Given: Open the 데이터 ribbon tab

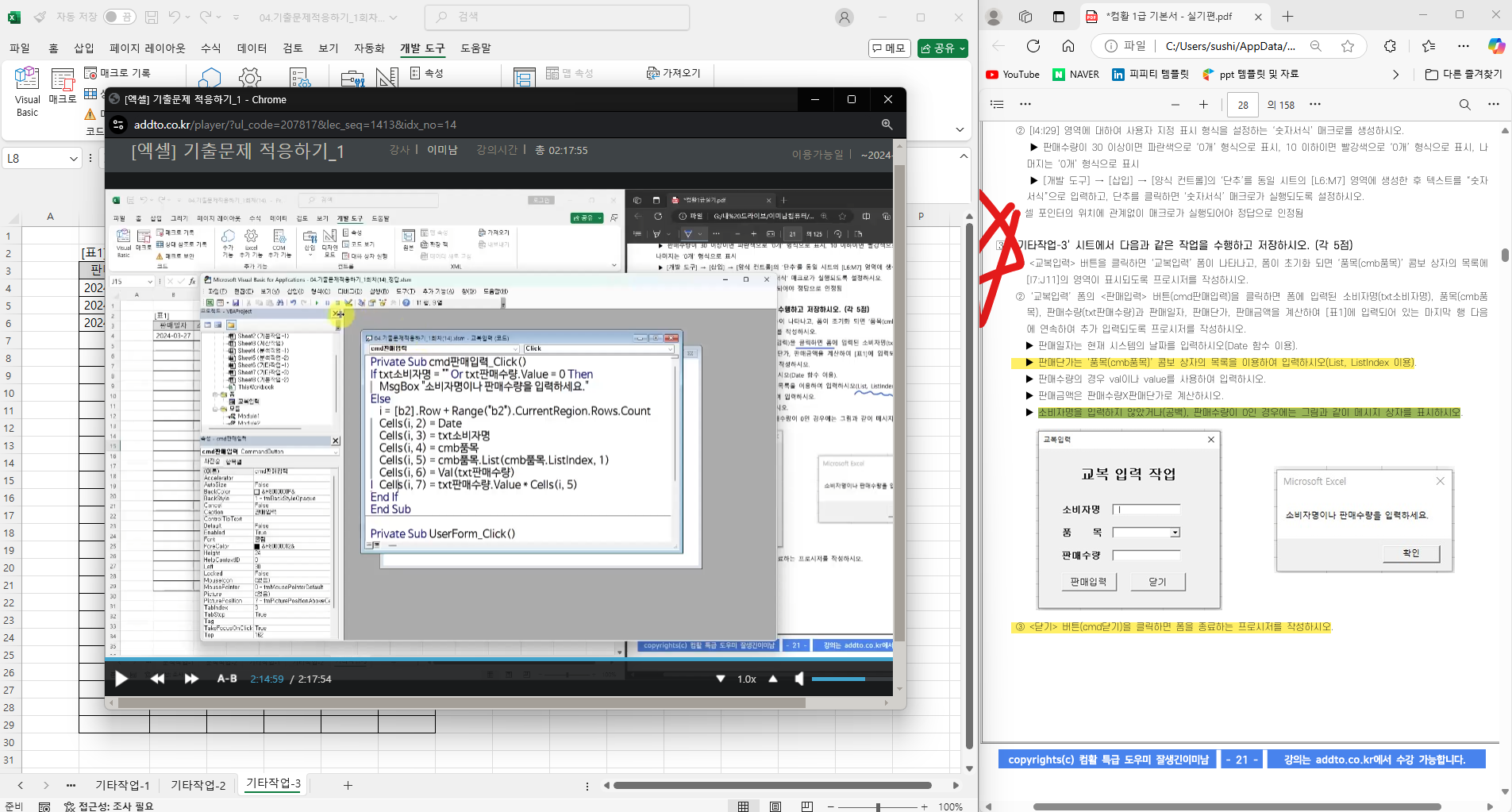Looking at the screenshot, I should (x=252, y=48).
